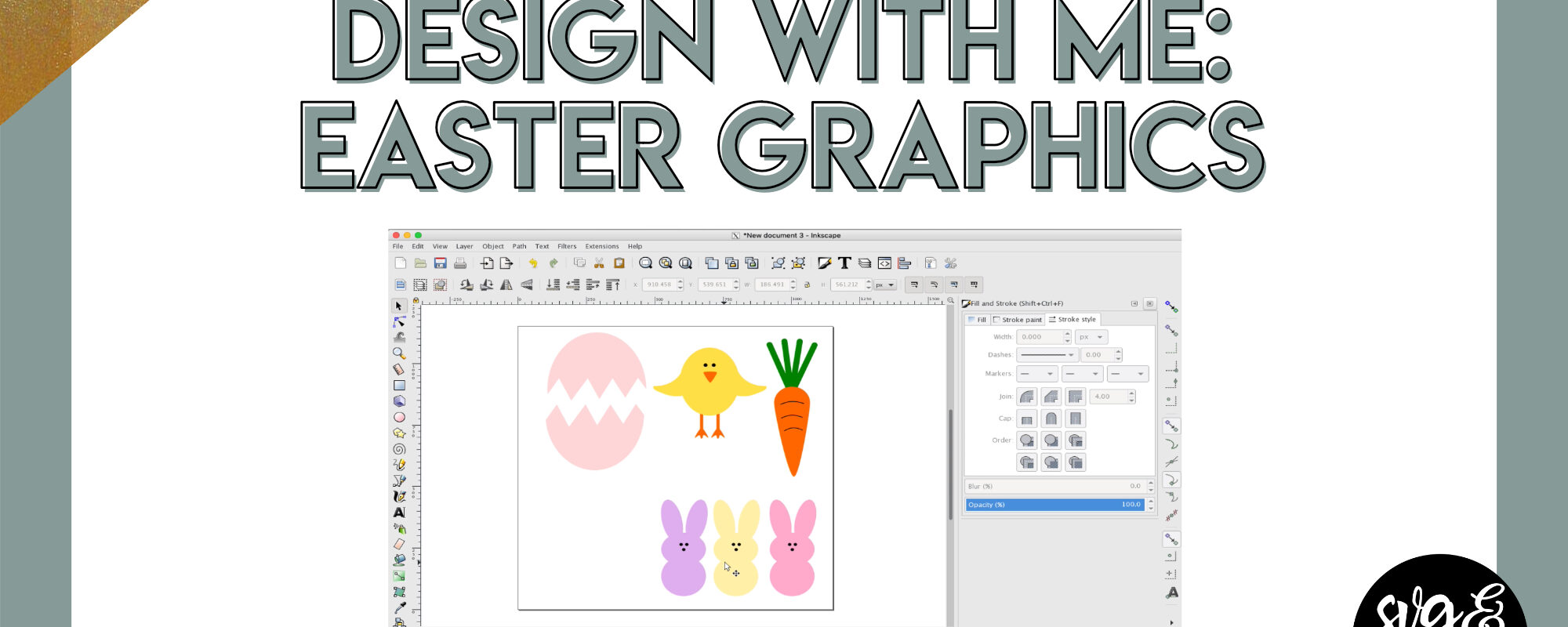Open the toolbar px units dropdown
The height and width of the screenshot is (627, 1568).
[x=885, y=285]
